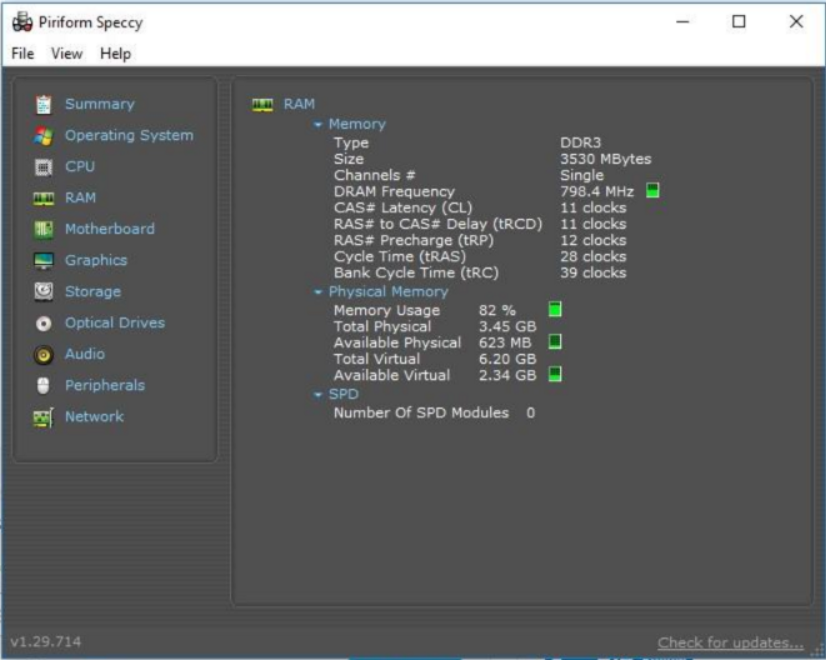The width and height of the screenshot is (826, 660).
Task: Click the RAM header icon in main panel
Action: [262, 104]
